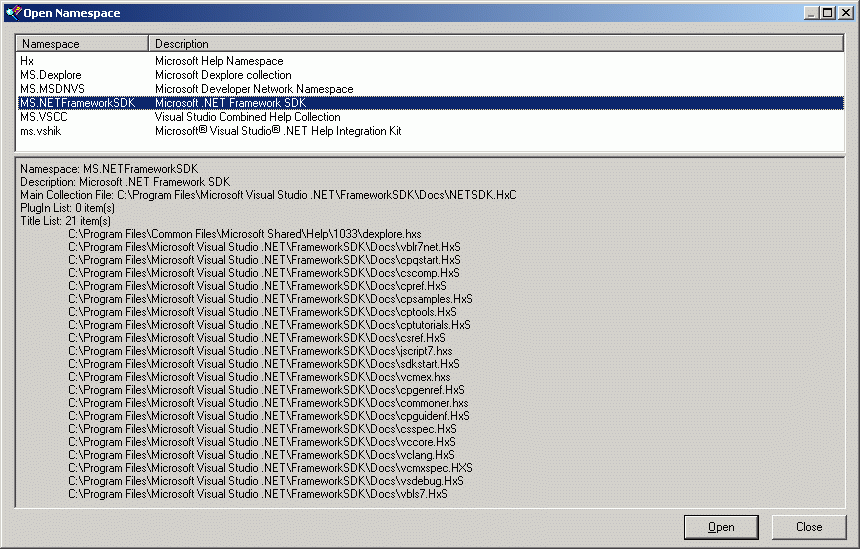Click the jscript7.hxs path line
Screen dimensions: 860x549
point(261,351)
